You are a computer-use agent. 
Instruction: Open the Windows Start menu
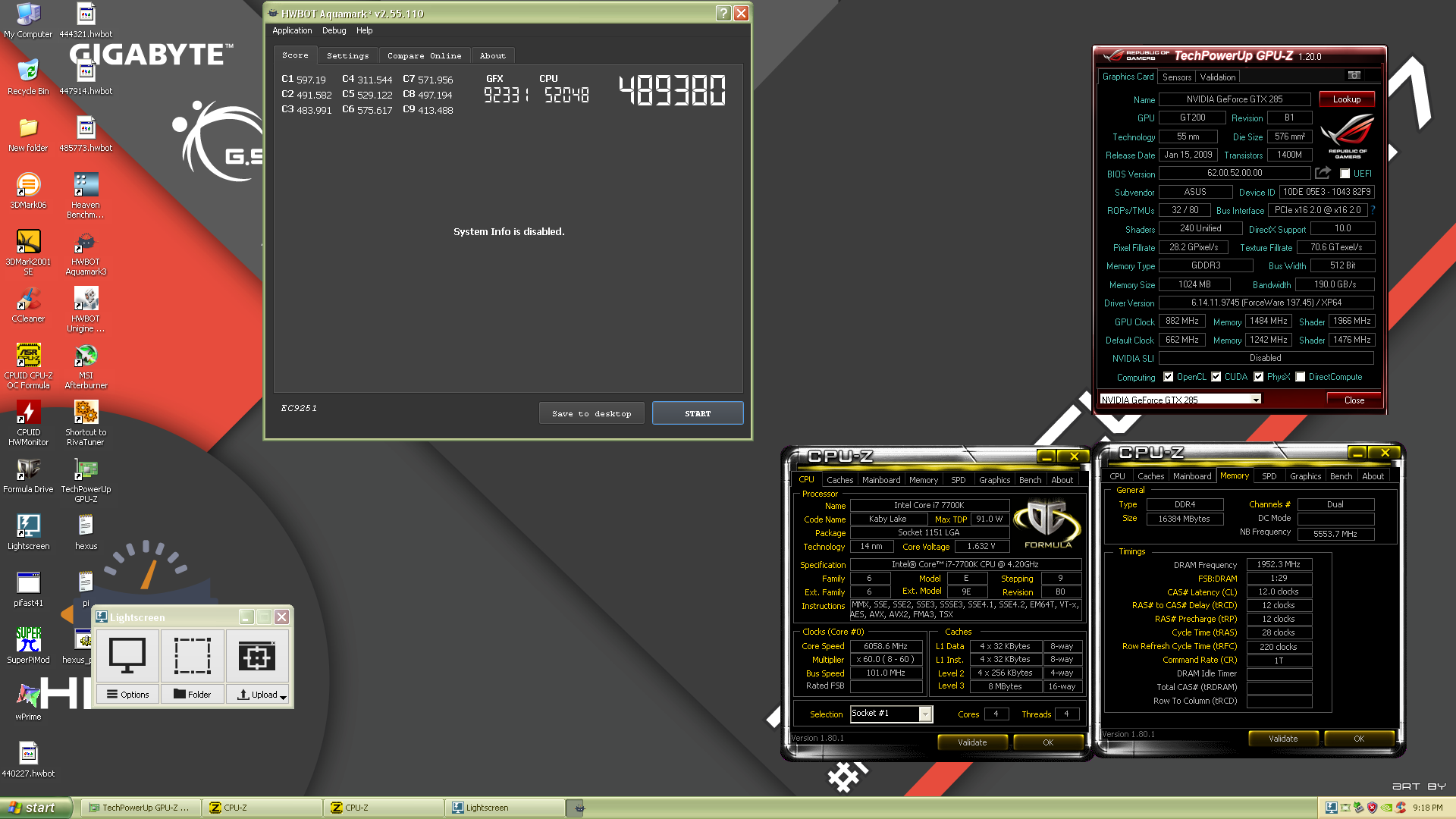(36, 808)
